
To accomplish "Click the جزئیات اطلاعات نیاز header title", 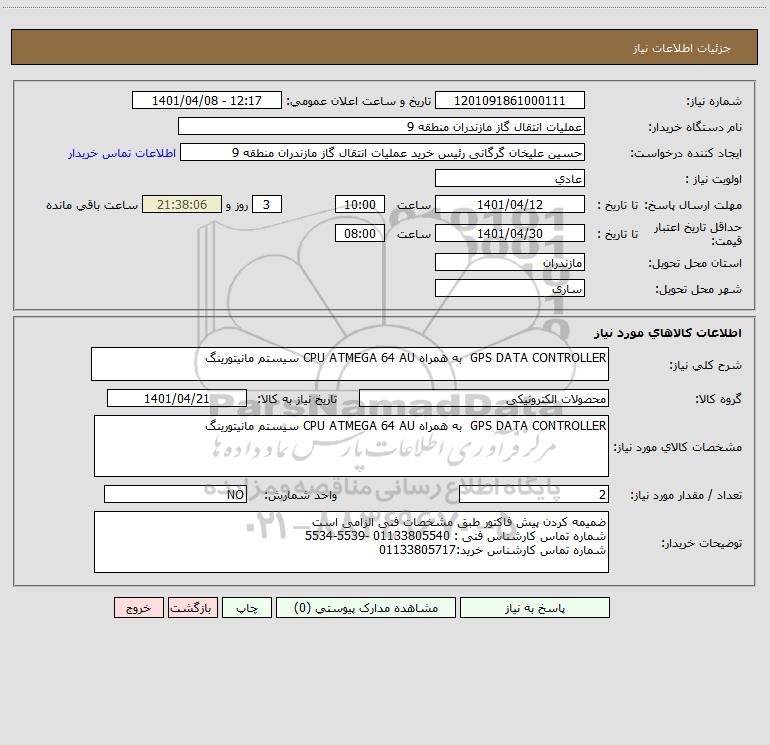I will [681, 48].
